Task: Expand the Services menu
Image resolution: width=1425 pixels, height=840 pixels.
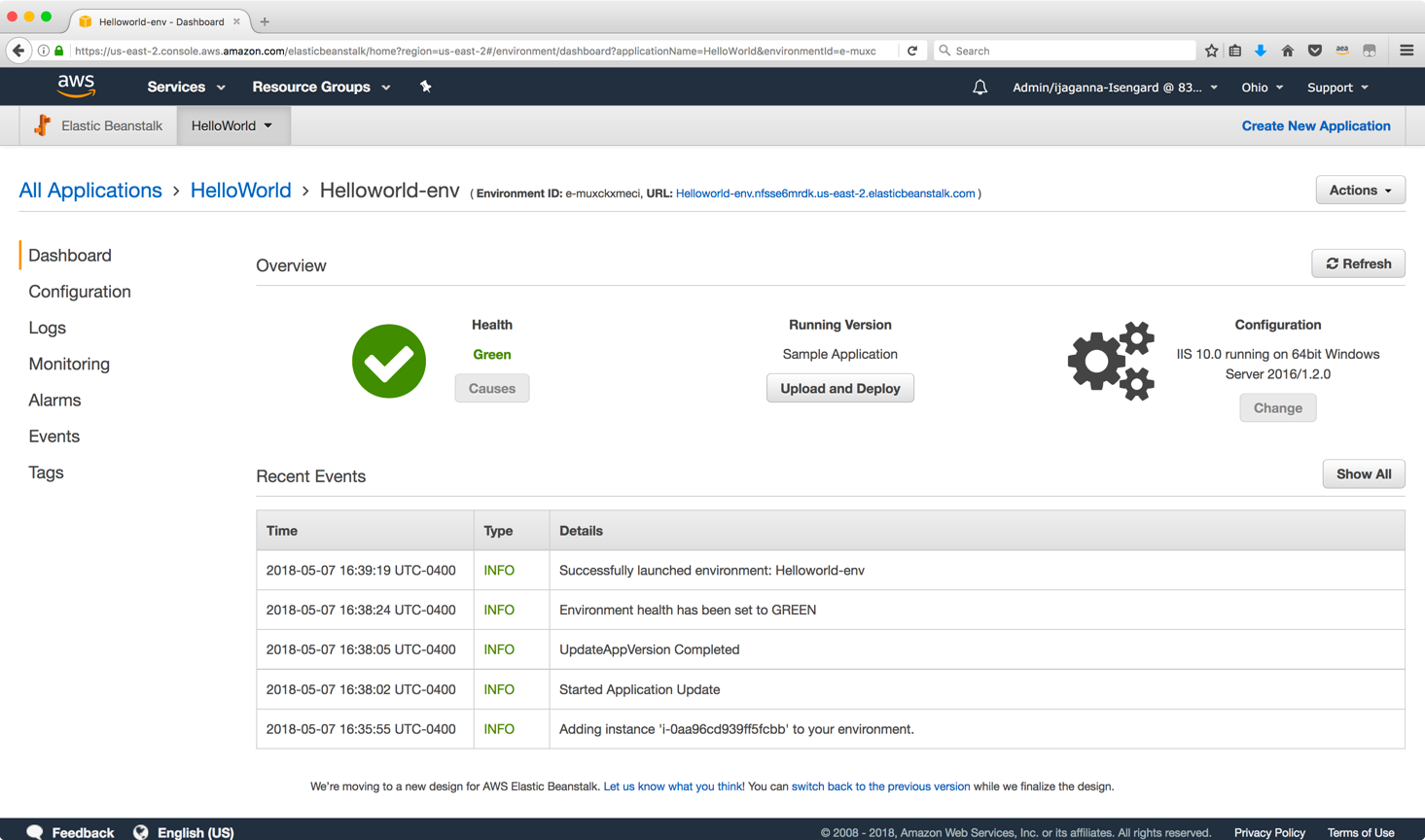Action: point(186,87)
